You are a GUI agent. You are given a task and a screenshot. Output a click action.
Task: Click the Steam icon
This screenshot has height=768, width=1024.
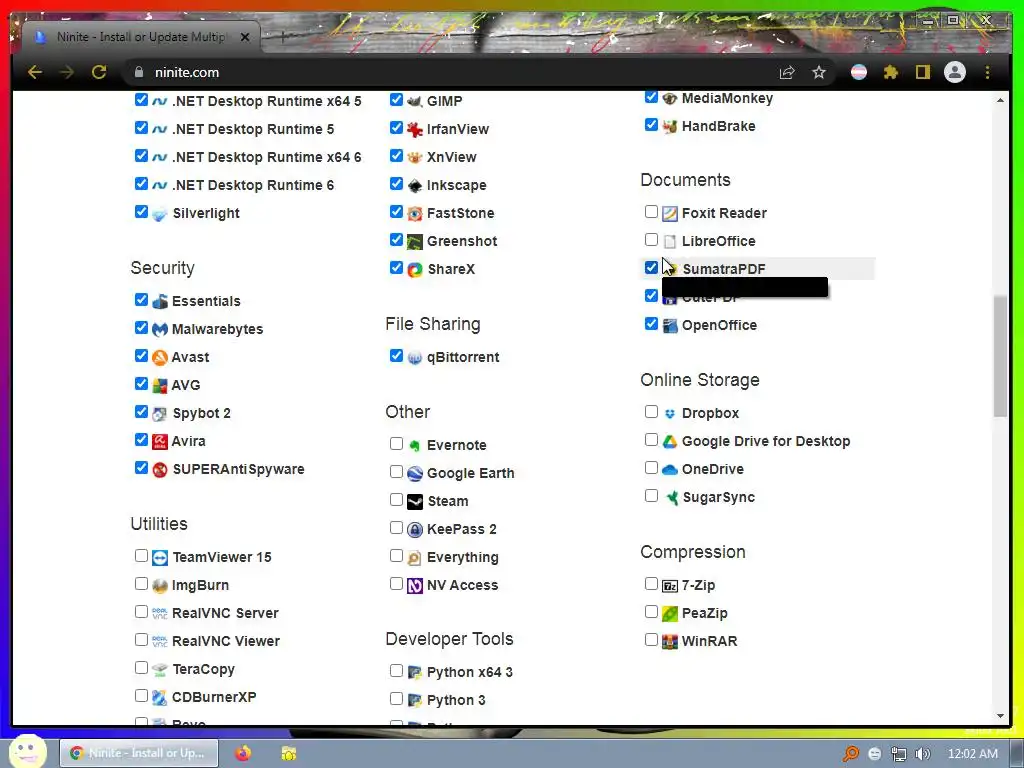(x=415, y=502)
